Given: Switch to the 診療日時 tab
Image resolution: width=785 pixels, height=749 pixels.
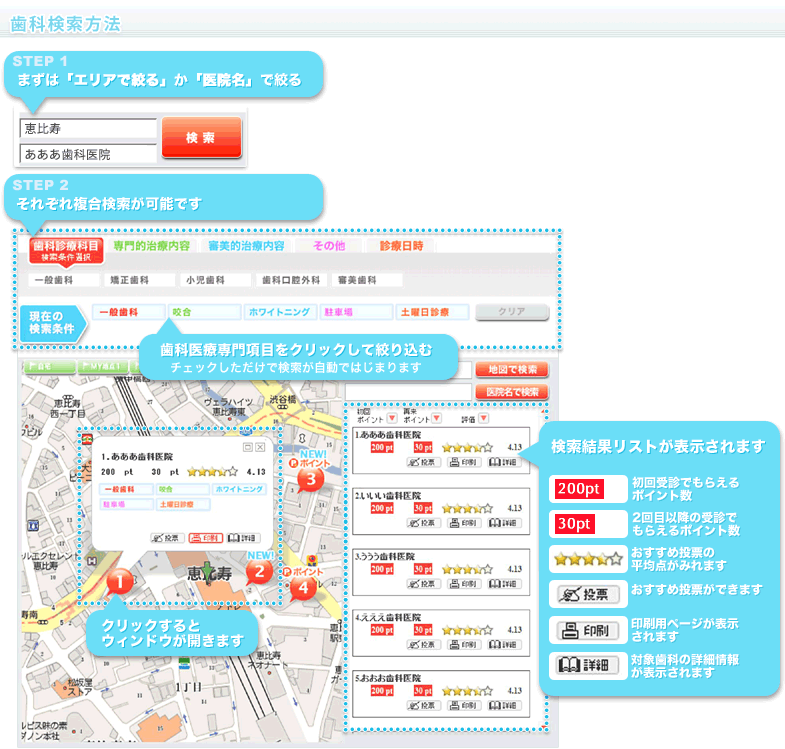Looking at the screenshot, I should point(402,246).
